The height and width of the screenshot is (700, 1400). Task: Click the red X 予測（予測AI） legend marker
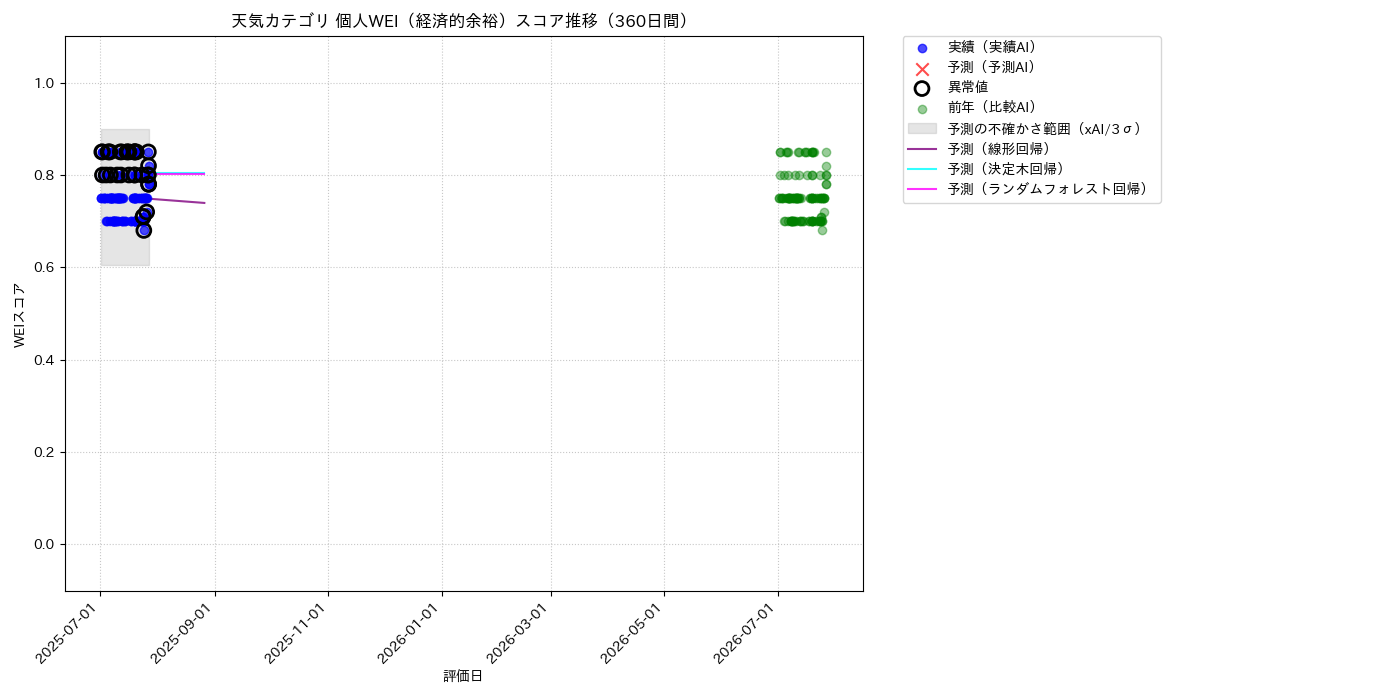(922, 68)
